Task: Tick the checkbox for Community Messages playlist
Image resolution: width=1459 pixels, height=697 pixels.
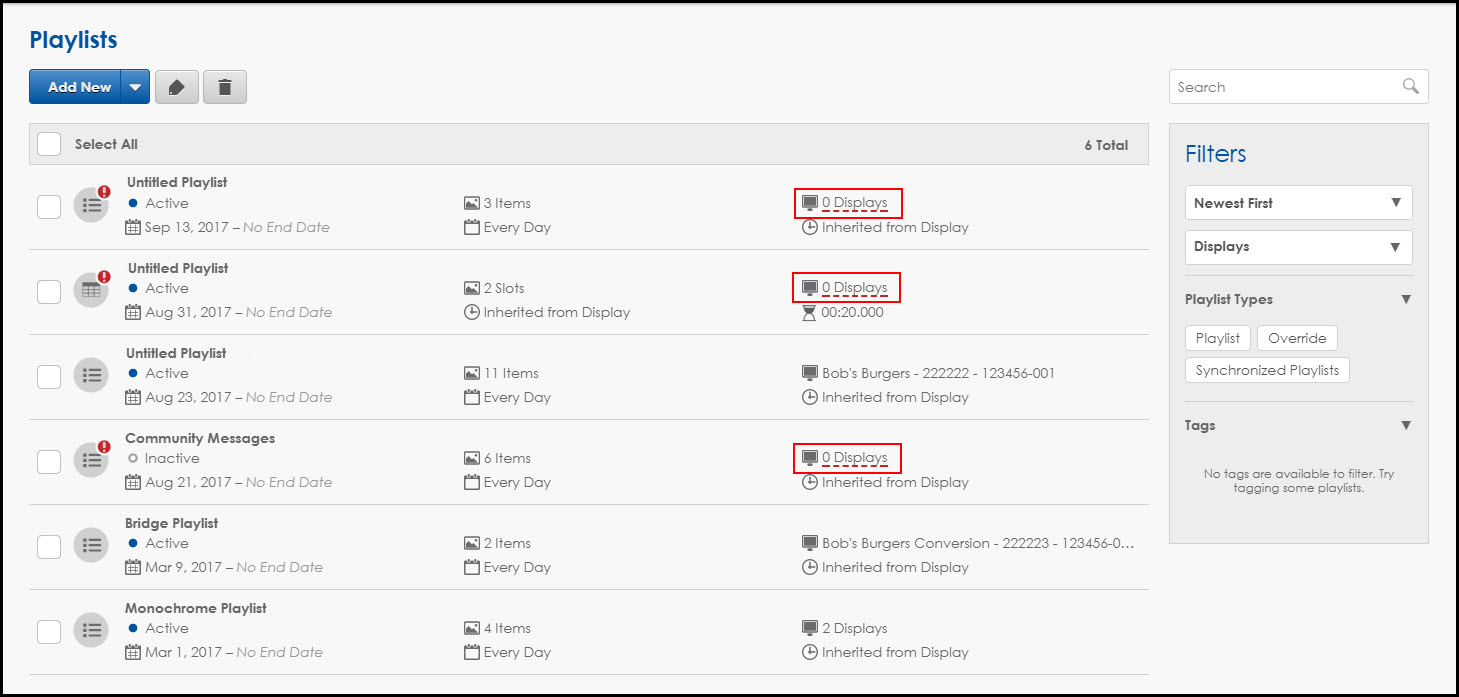Action: (49, 462)
